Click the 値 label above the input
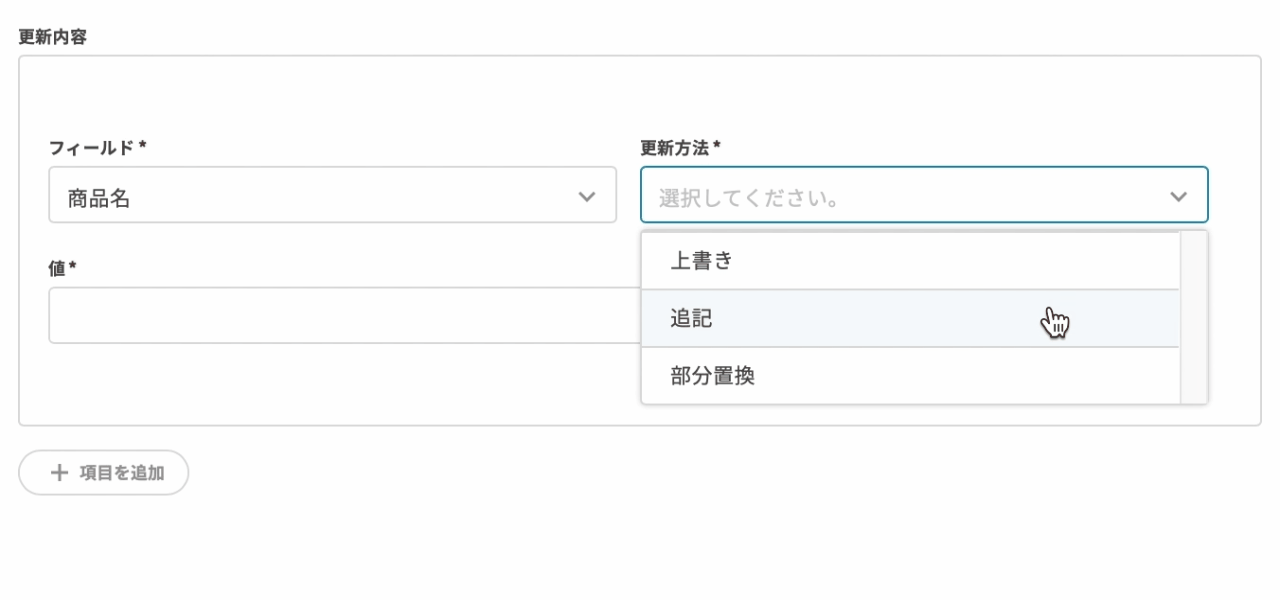The image size is (1280, 600). pyautogui.click(x=57, y=269)
